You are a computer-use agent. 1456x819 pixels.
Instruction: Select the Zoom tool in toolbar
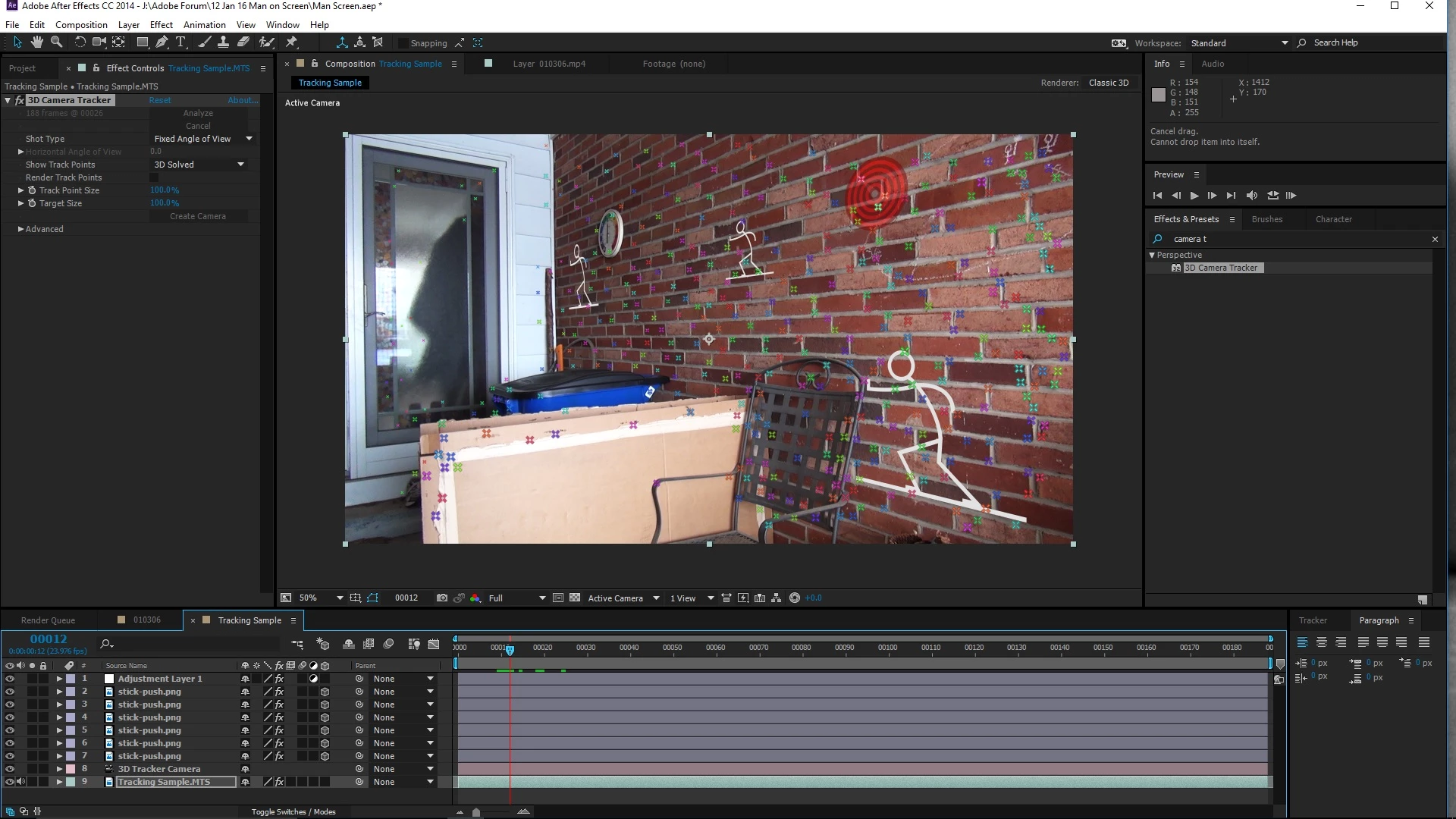pos(56,42)
